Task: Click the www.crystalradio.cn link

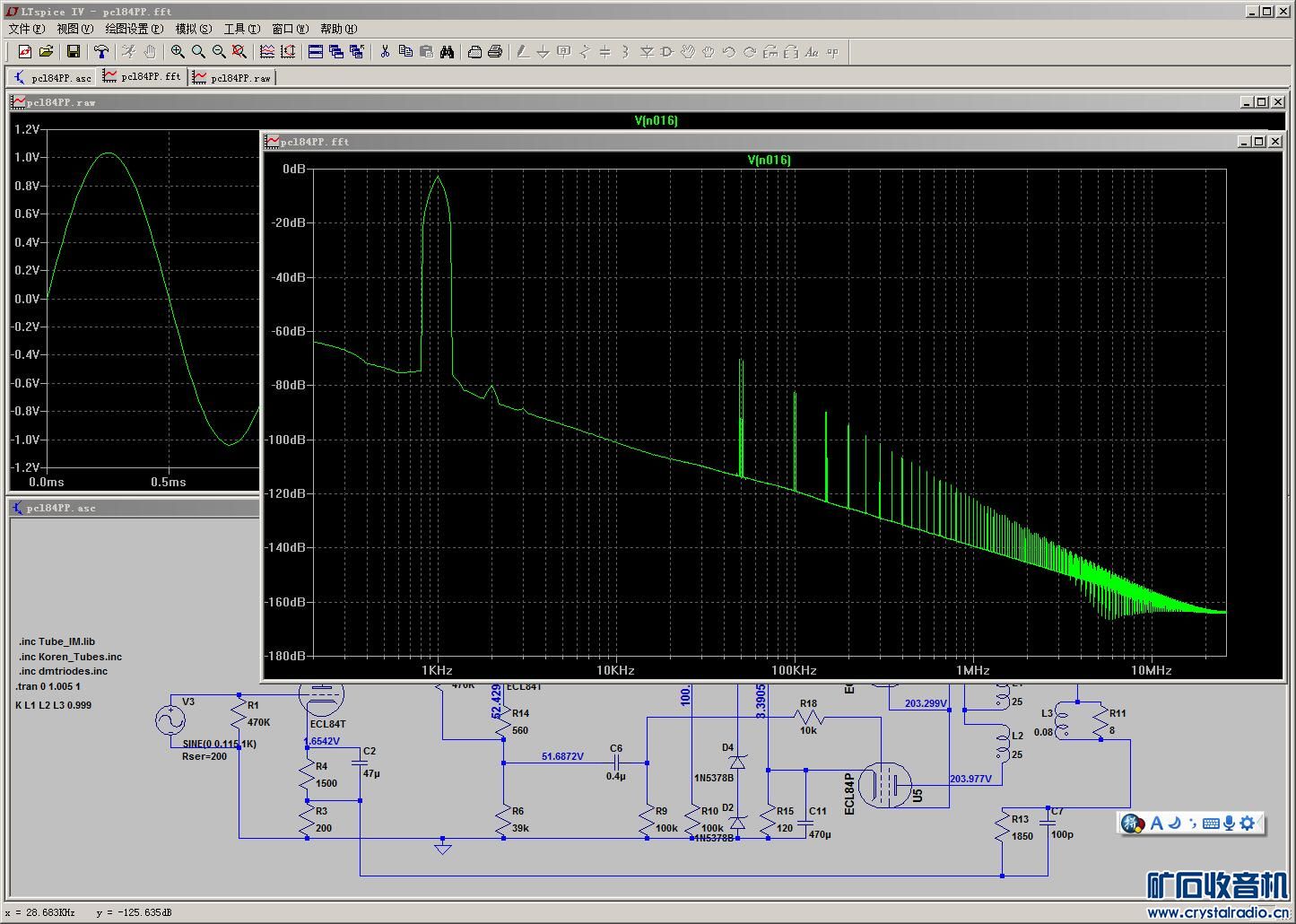Action: click(x=1217, y=912)
